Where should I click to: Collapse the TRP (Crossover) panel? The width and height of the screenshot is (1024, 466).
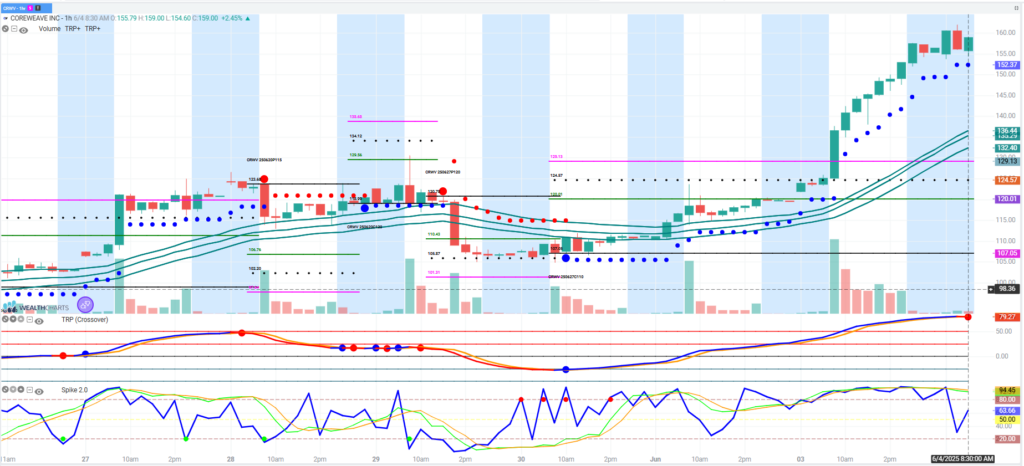[x=29, y=319]
